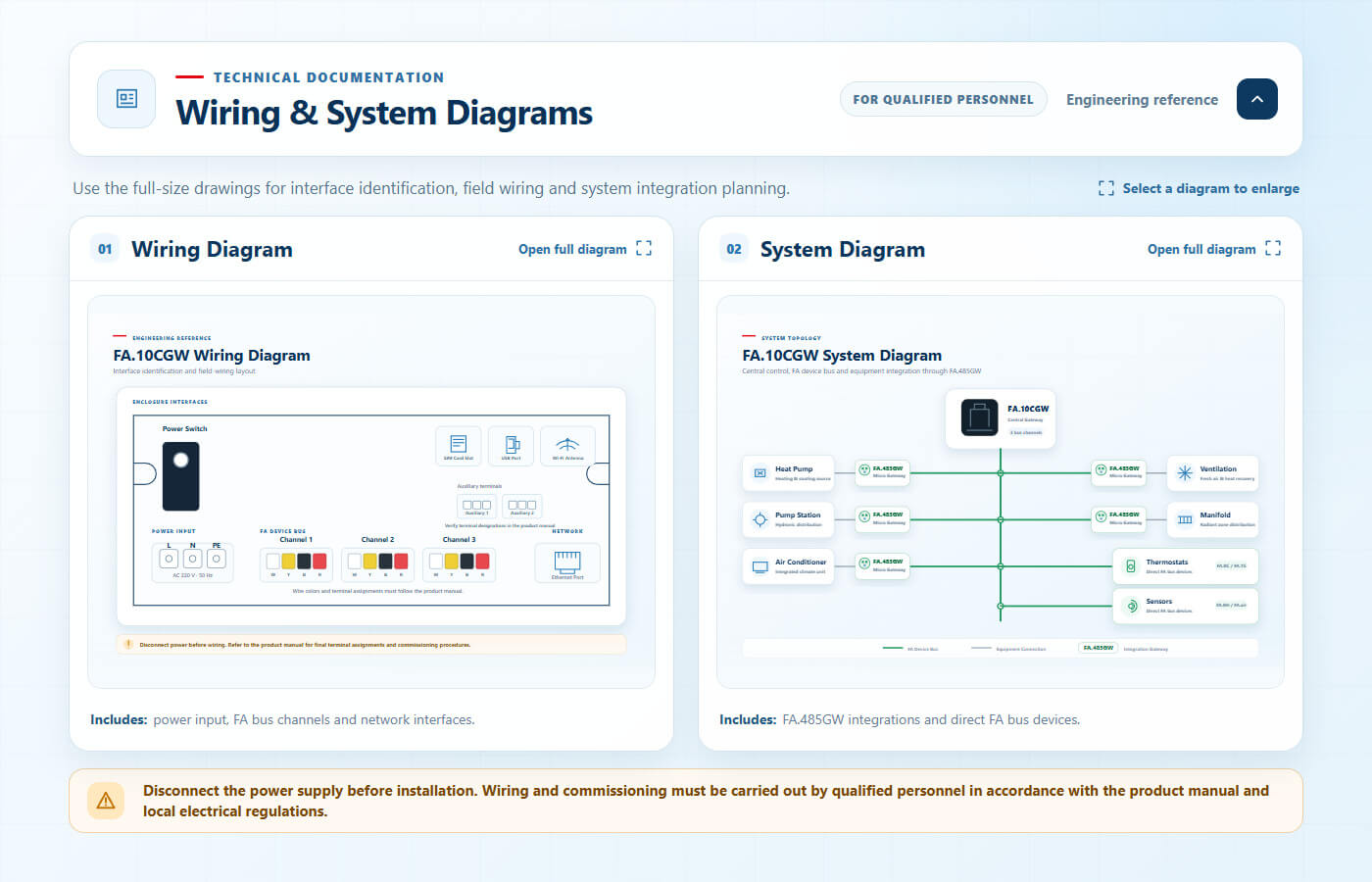Click the System Diagram card heading
This screenshot has width=1372, height=882.
[x=843, y=249]
